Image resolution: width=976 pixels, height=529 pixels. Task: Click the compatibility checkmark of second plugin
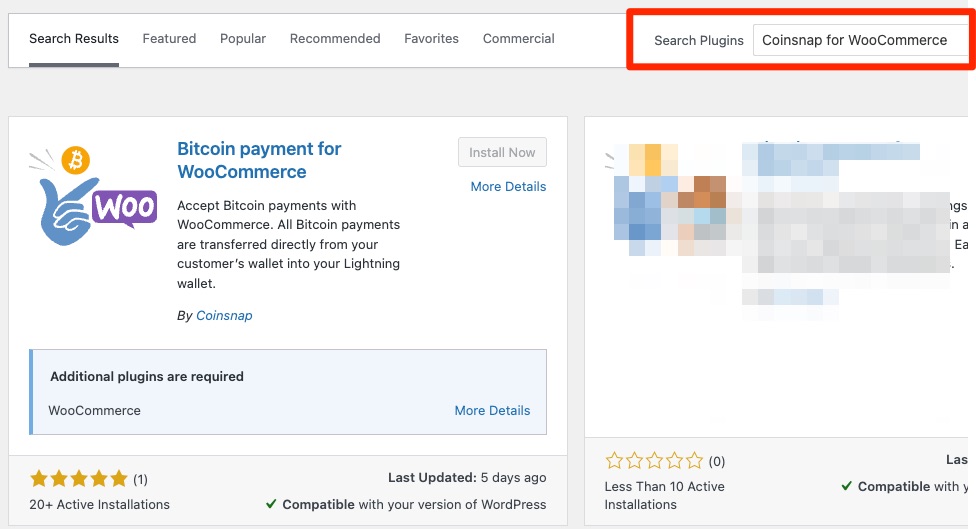[x=847, y=486]
